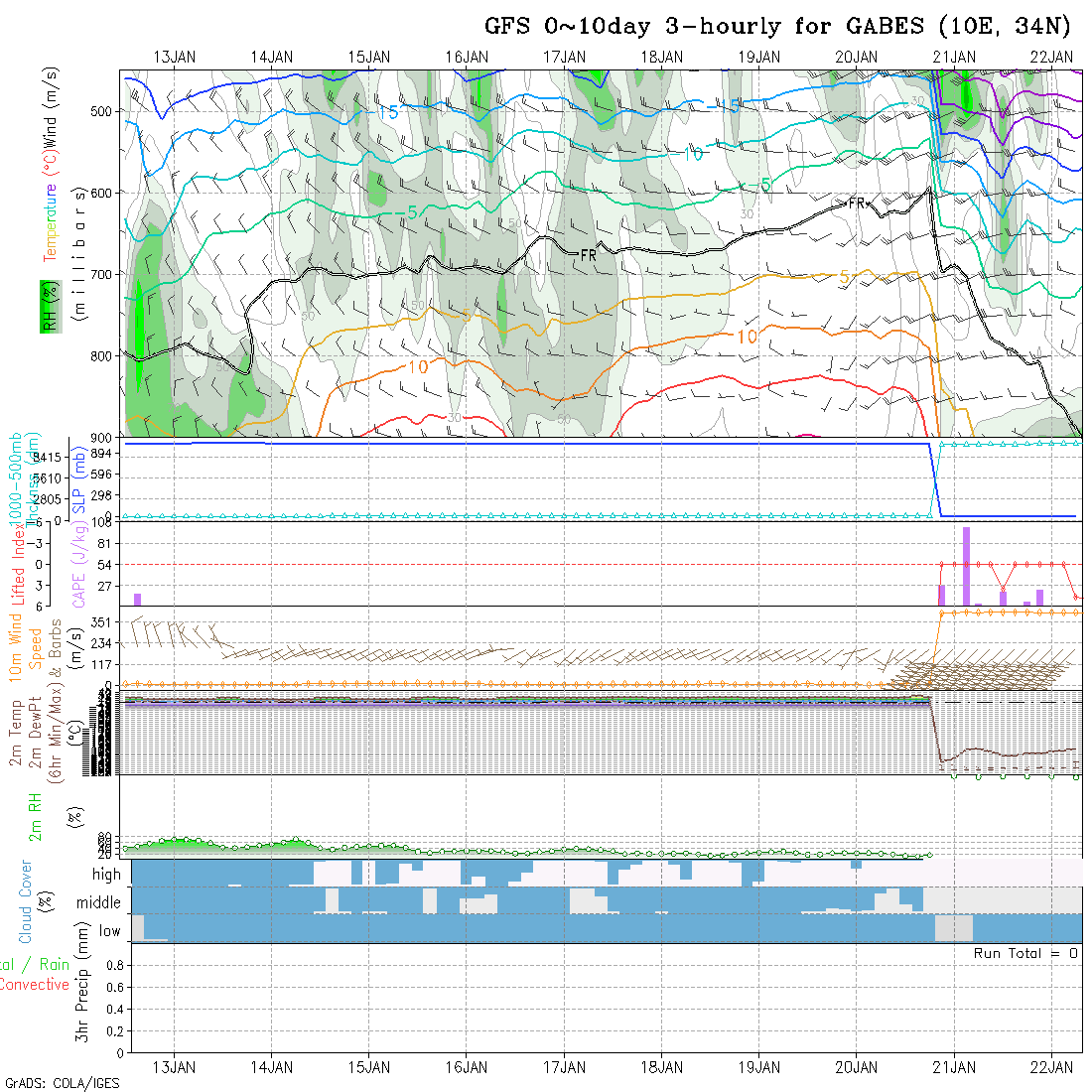The width and height of the screenshot is (1092, 1092).
Task: Click the GrADS: COLA/IGES credit text
Action: click(x=62, y=1083)
